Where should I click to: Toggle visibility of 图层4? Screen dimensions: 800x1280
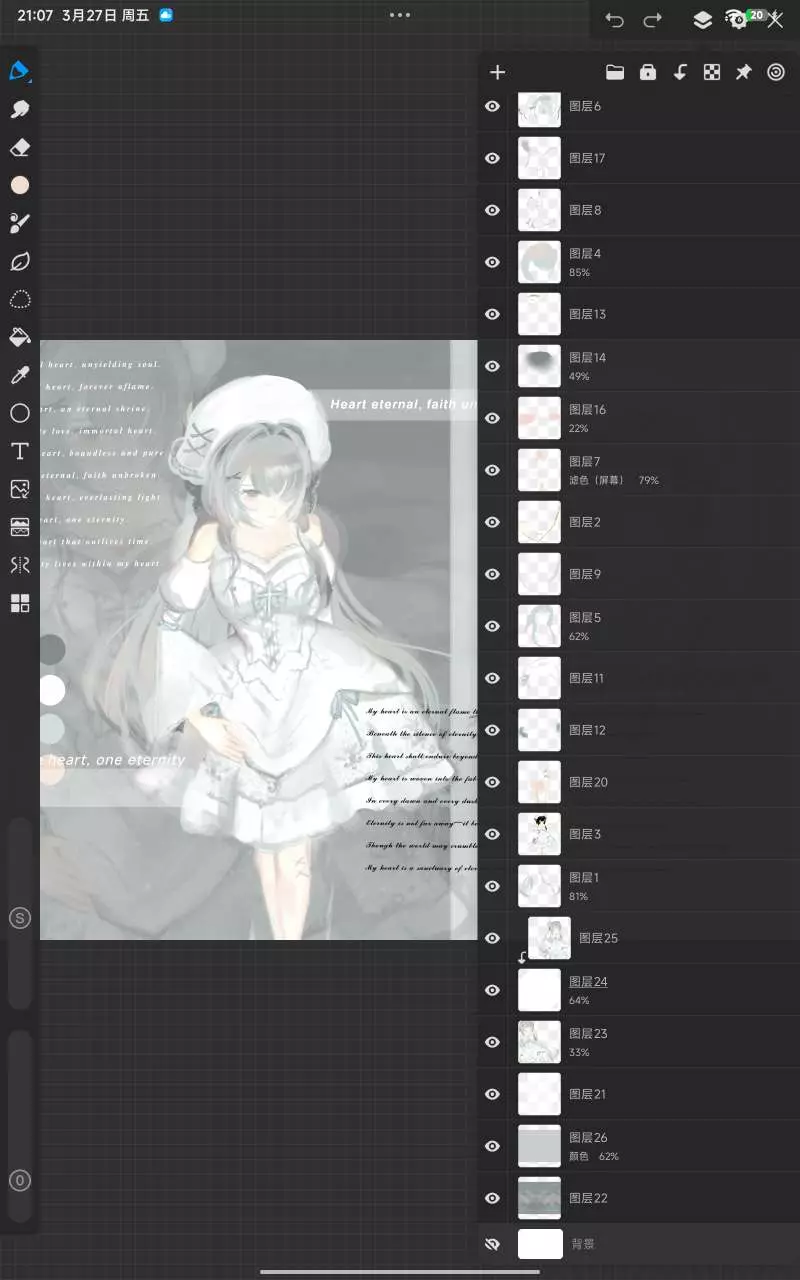pos(492,262)
